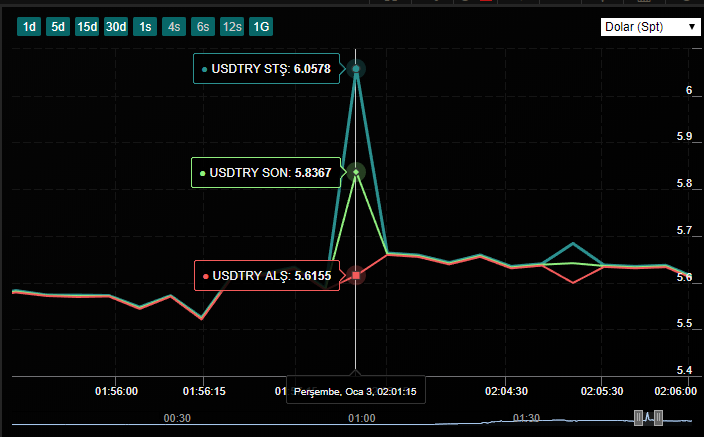Image resolution: width=704 pixels, height=437 pixels.
Task: Click the 01:56:00 time axis label
Action: pyautogui.click(x=116, y=391)
